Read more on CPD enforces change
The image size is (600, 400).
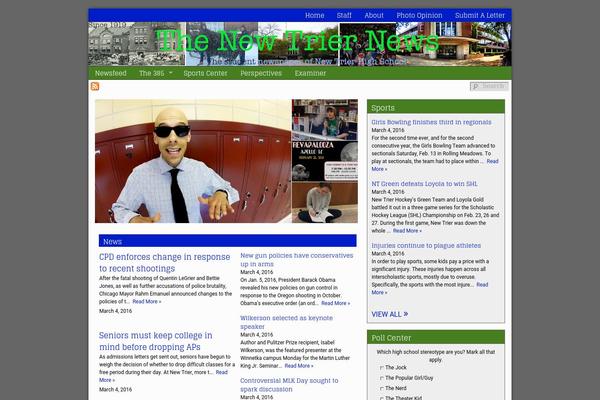147,302
